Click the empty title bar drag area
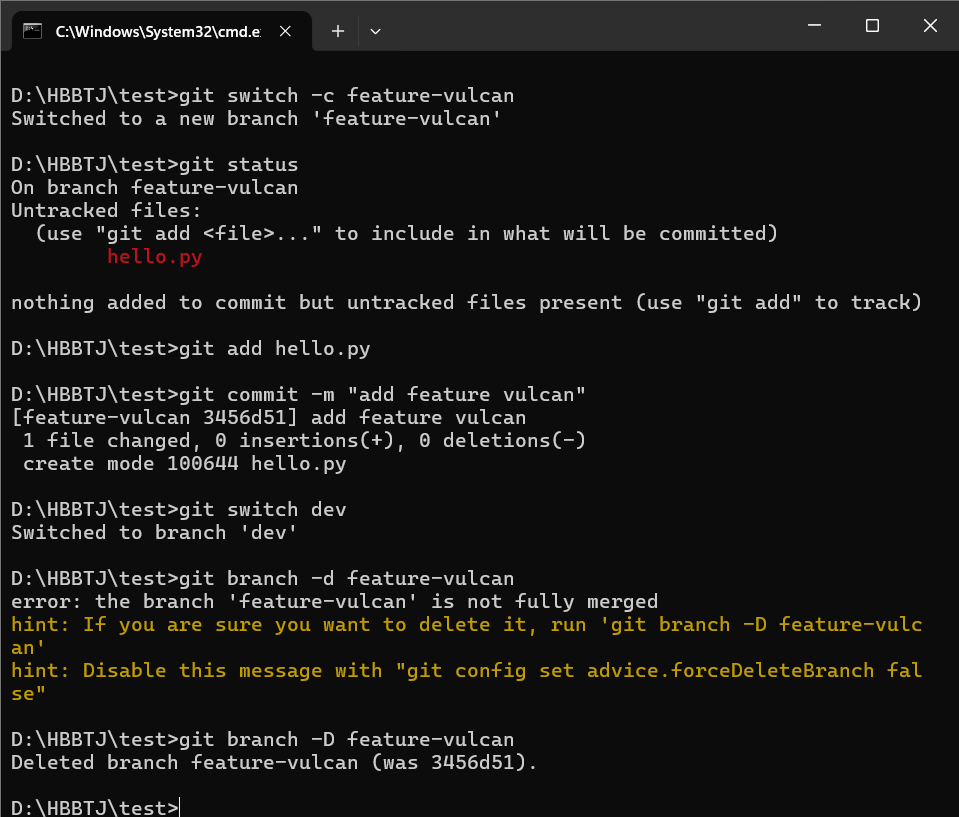Image resolution: width=959 pixels, height=817 pixels. (580, 26)
